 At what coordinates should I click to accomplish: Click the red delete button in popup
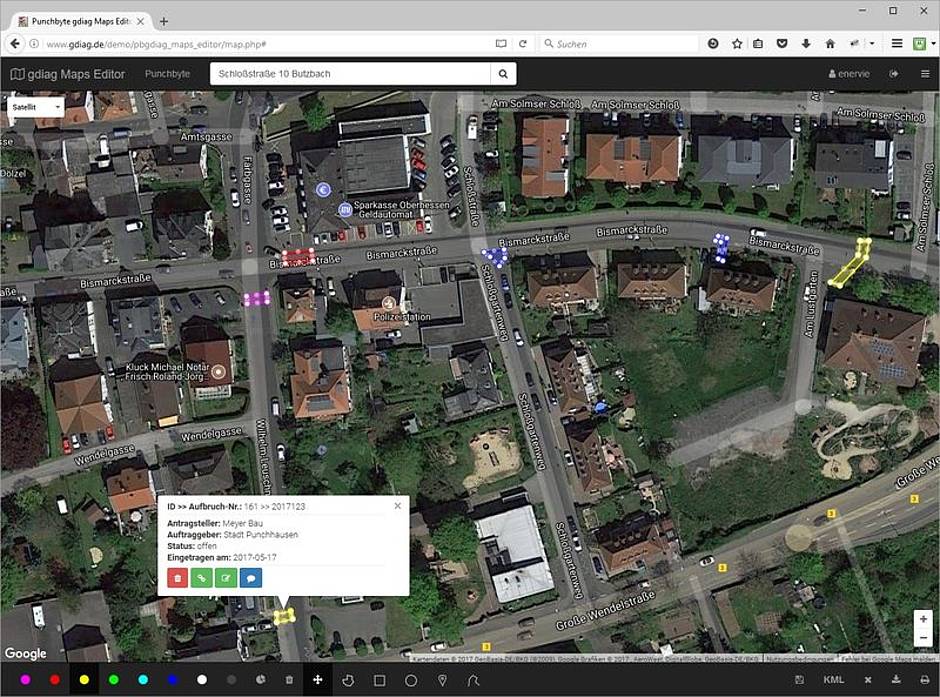[177, 576]
